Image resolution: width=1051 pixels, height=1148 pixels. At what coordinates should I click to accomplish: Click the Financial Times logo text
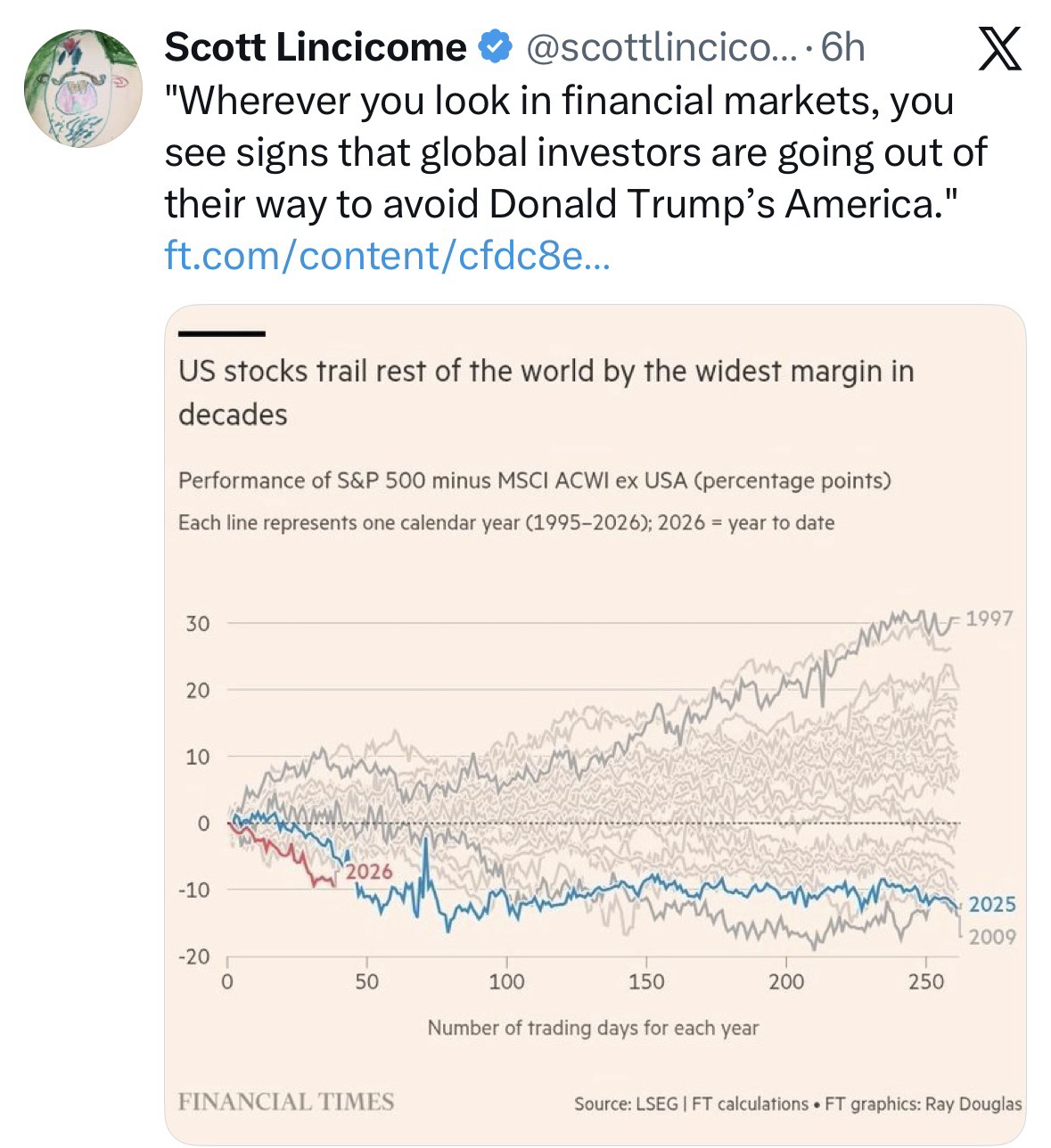coord(286,1102)
